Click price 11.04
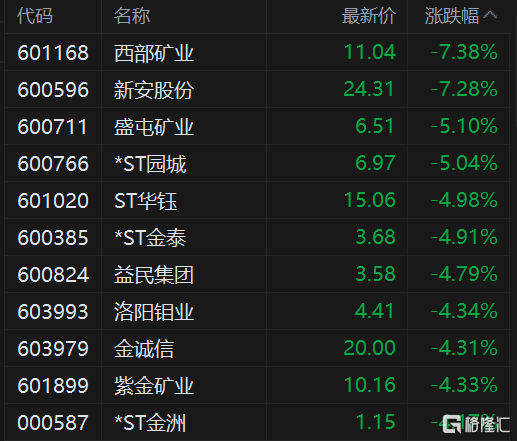 370,52
